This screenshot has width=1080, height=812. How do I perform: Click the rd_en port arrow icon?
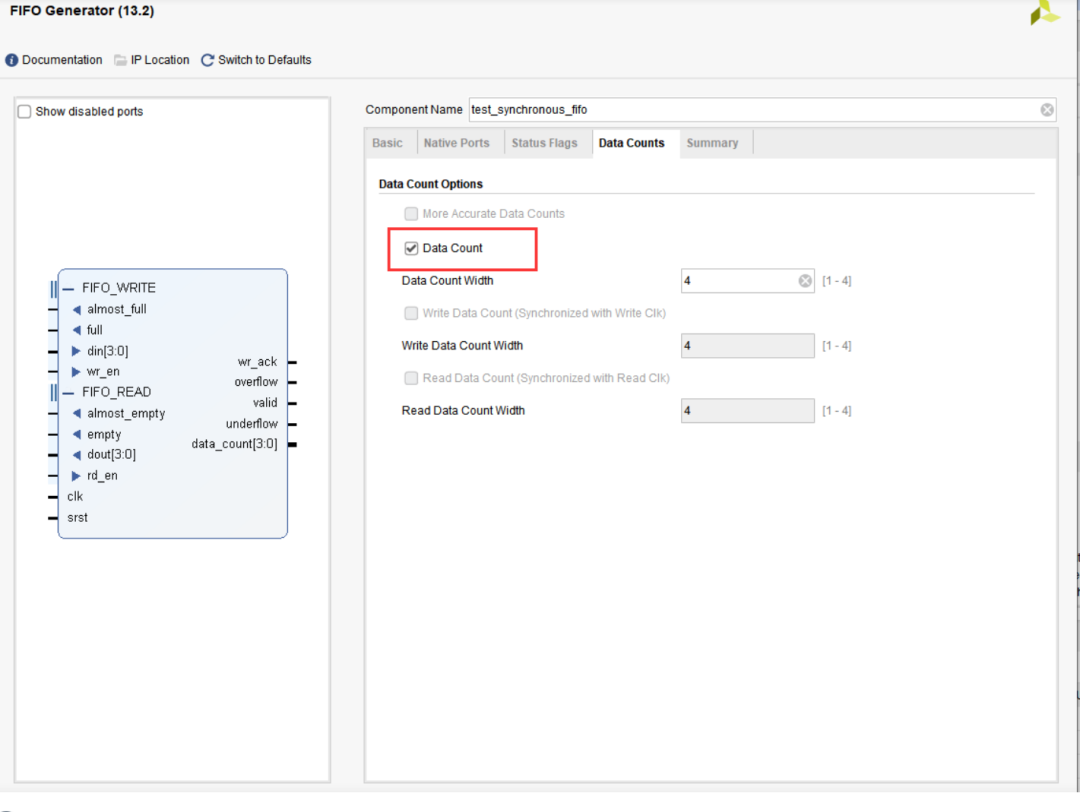[77, 476]
